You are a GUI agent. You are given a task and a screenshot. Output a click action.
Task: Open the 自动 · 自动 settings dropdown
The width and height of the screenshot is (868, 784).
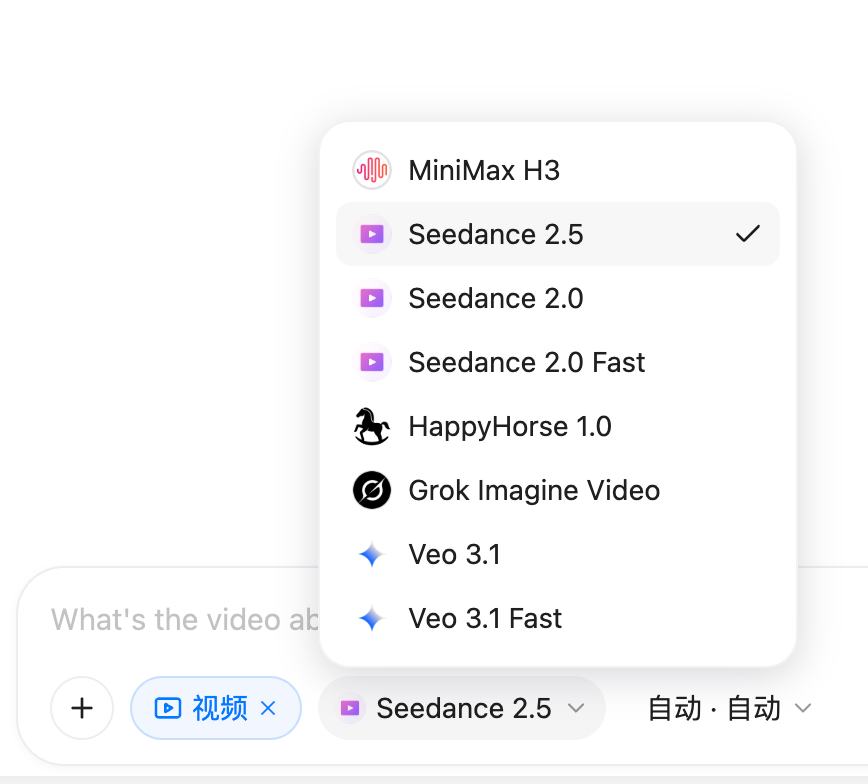click(x=729, y=708)
